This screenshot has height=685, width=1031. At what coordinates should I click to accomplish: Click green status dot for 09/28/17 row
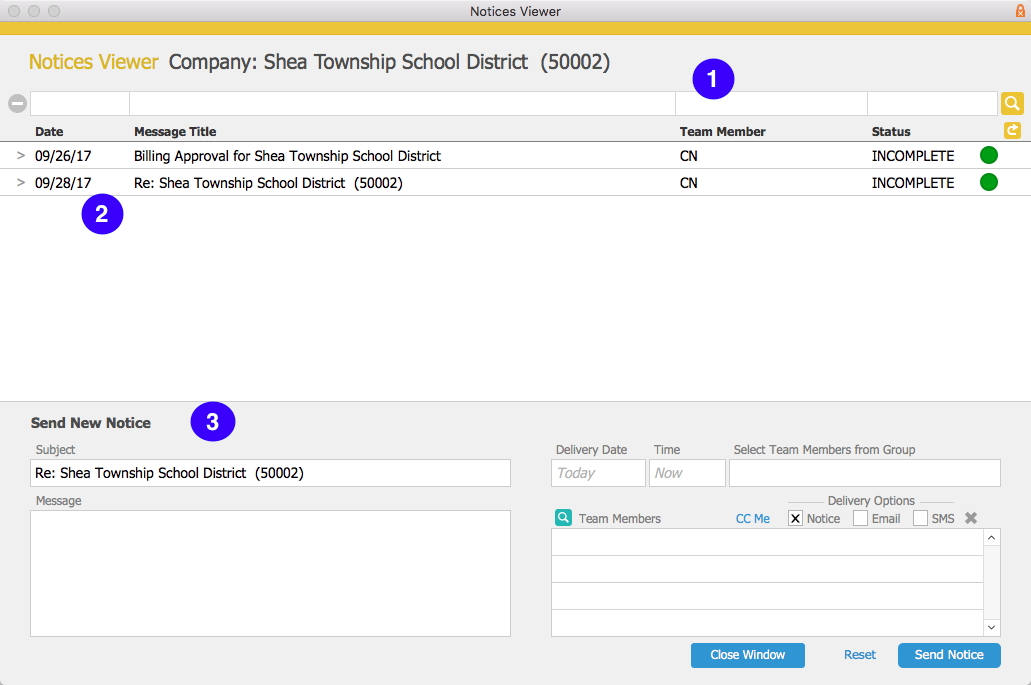coord(988,182)
